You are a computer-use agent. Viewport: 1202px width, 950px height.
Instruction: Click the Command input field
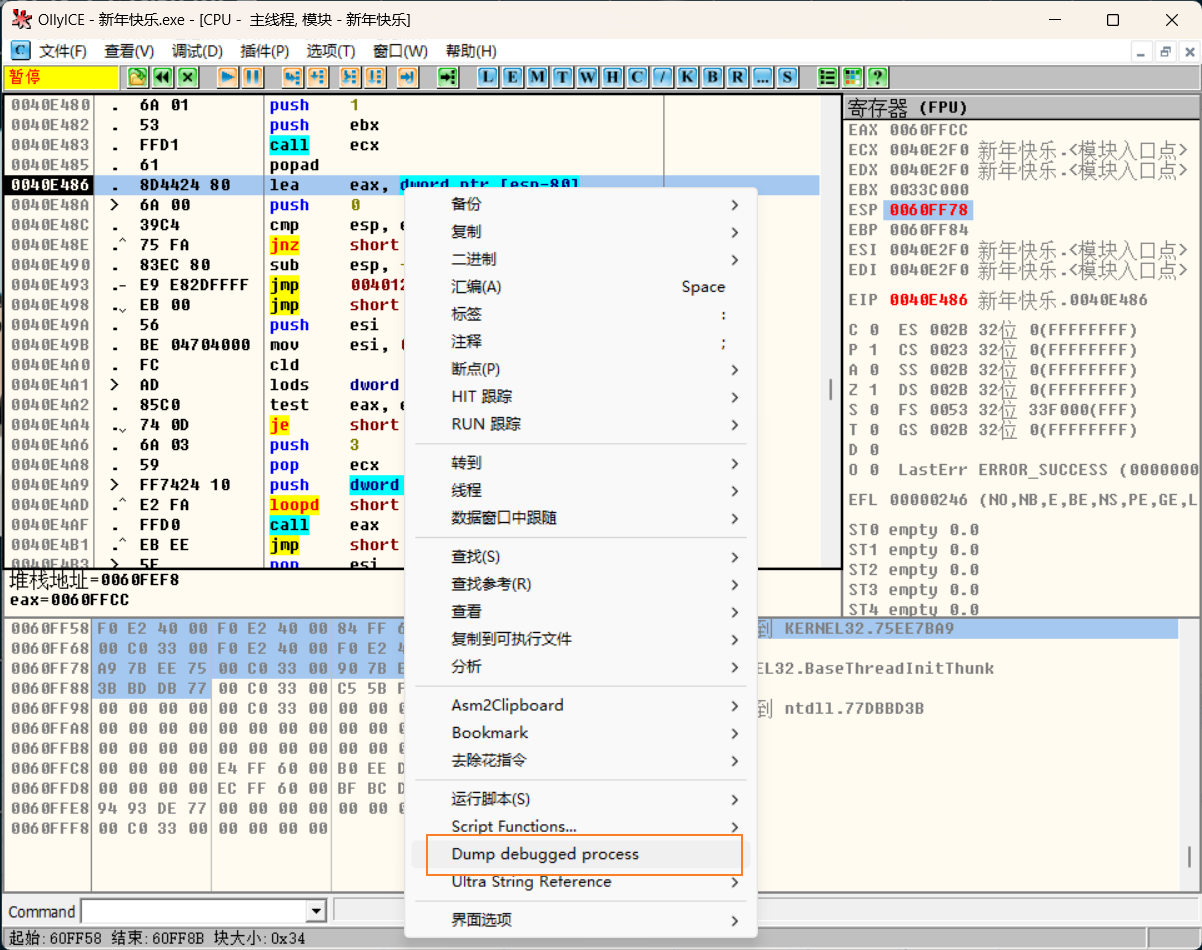coord(194,911)
